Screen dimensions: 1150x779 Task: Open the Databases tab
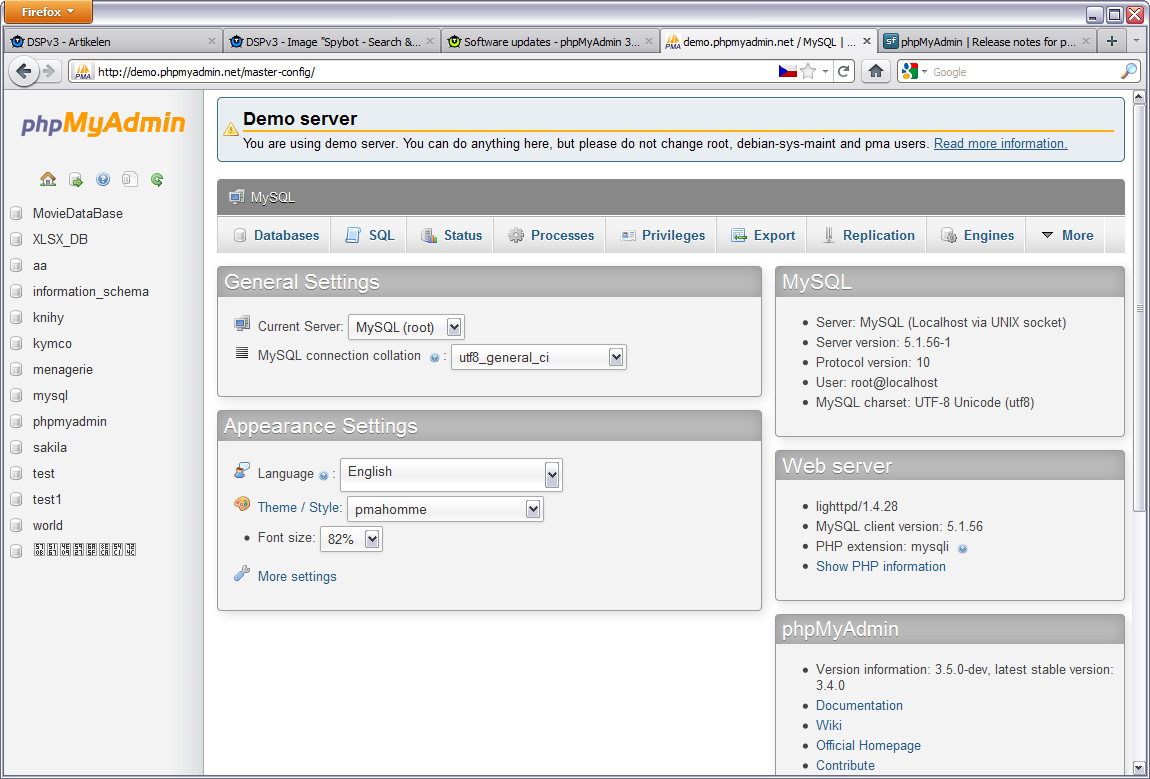click(x=275, y=235)
